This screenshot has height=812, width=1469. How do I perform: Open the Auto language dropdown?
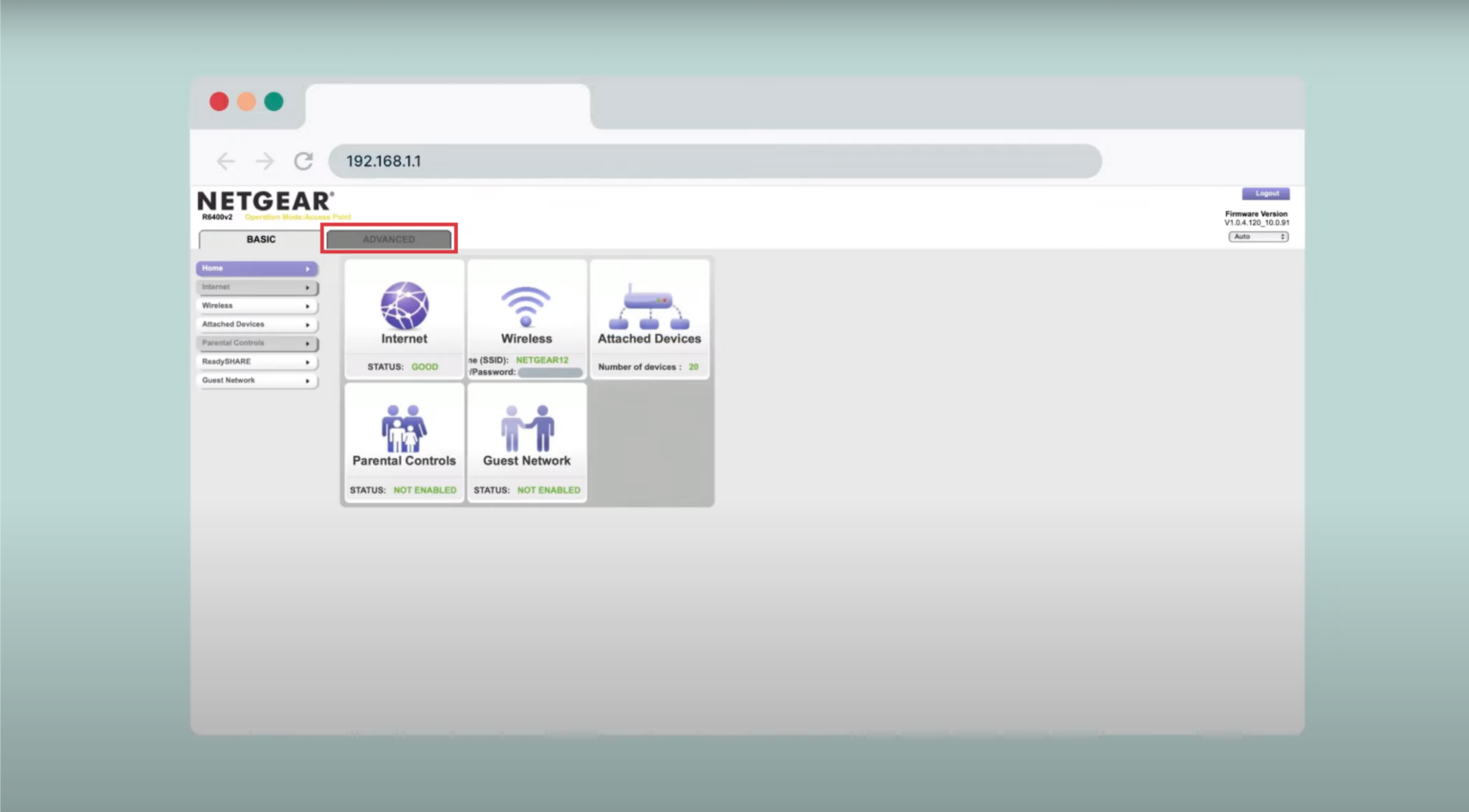point(1258,236)
